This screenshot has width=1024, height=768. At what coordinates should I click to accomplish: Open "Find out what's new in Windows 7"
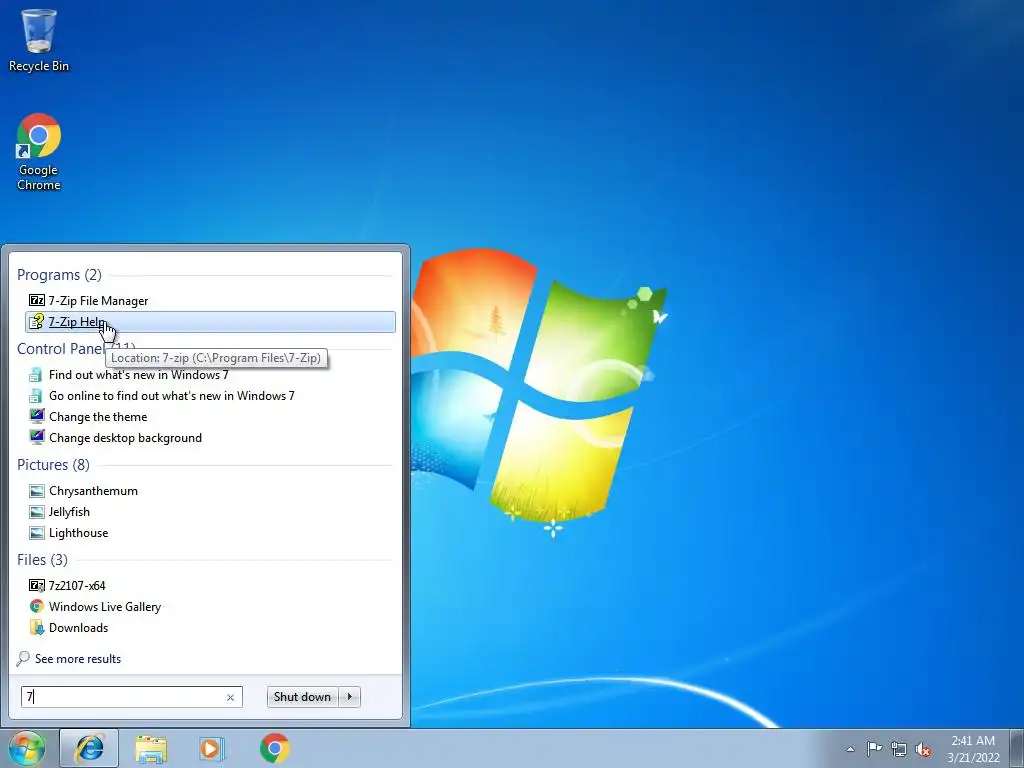pos(138,375)
